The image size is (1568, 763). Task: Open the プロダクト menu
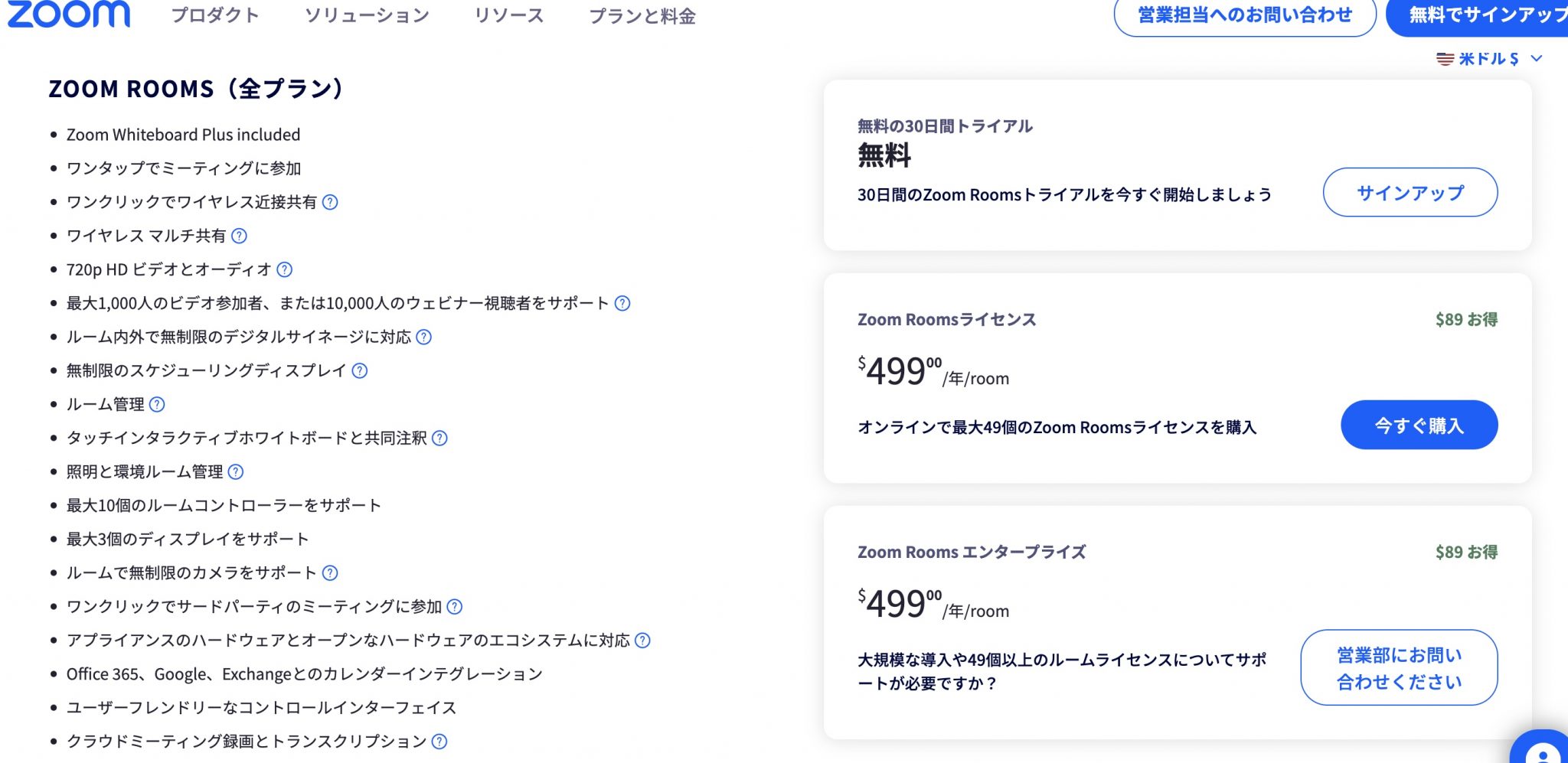(x=217, y=15)
